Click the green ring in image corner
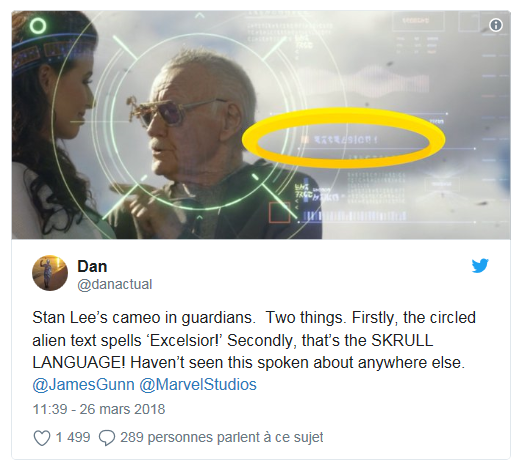 38,26
